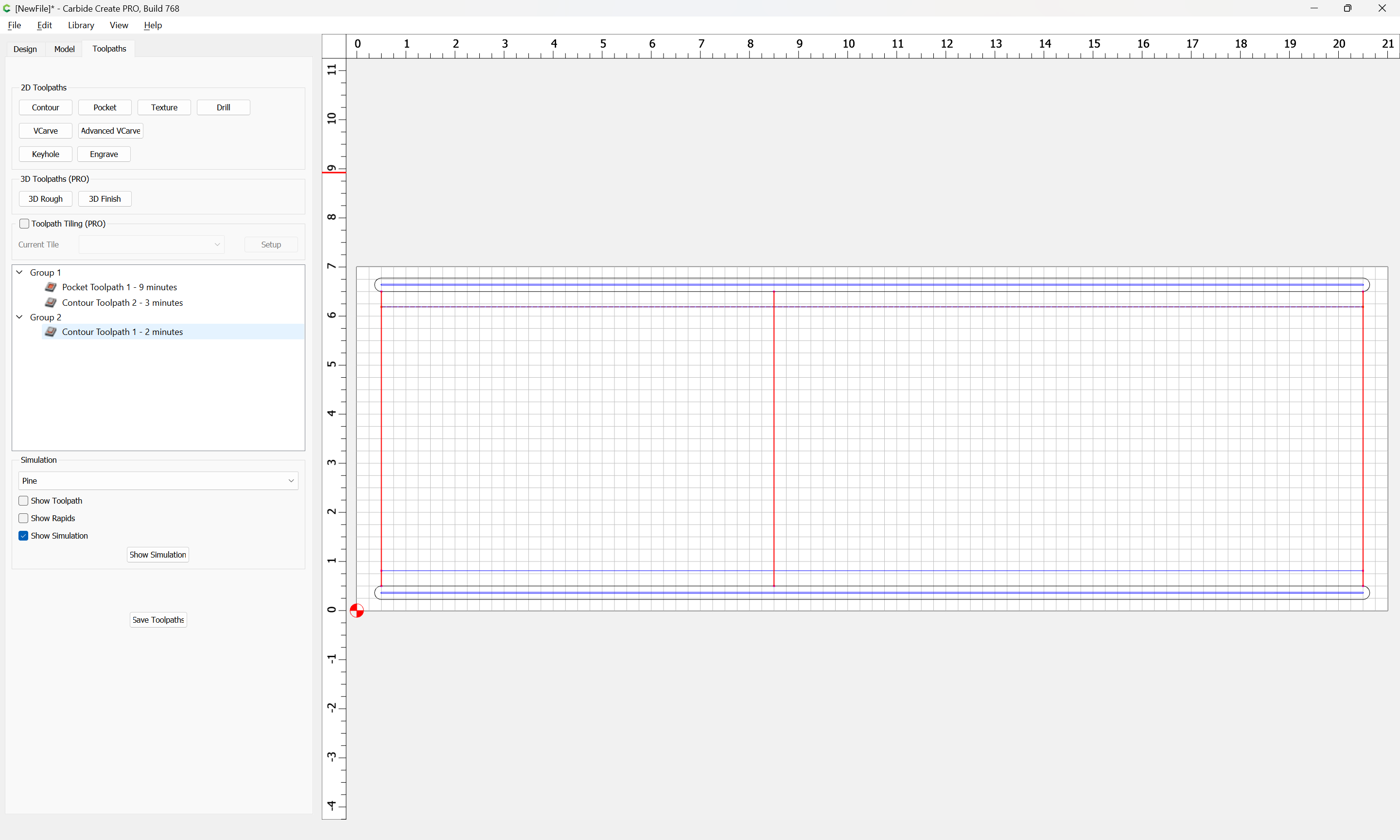The width and height of the screenshot is (1400, 840).
Task: Enable Toolpath Tiling (PRO) checkbox
Action: (x=24, y=224)
